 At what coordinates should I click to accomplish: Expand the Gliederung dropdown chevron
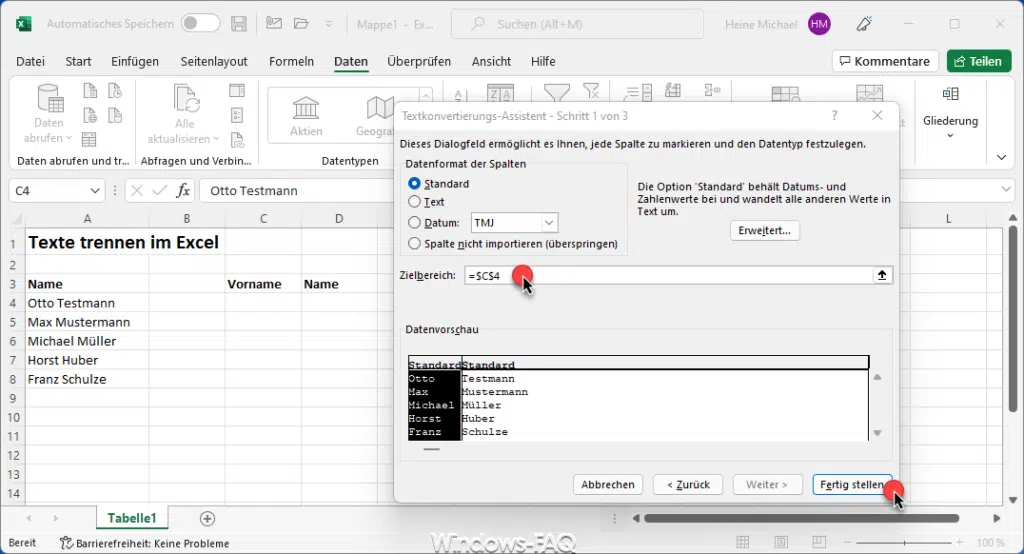click(x=950, y=136)
